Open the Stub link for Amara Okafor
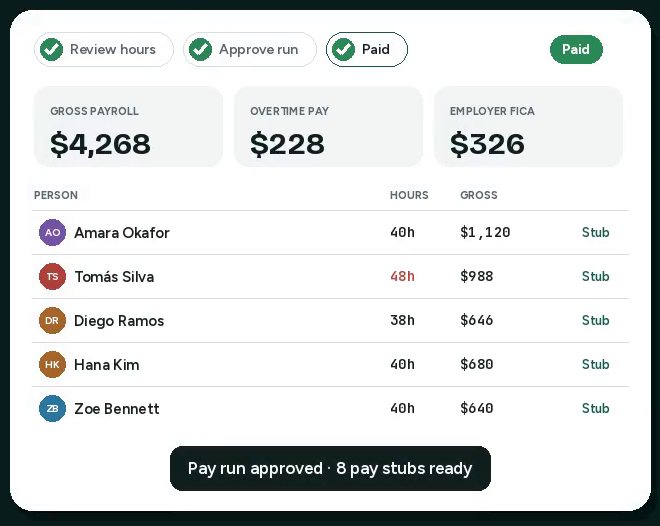The width and height of the screenshot is (660, 526). [x=595, y=232]
